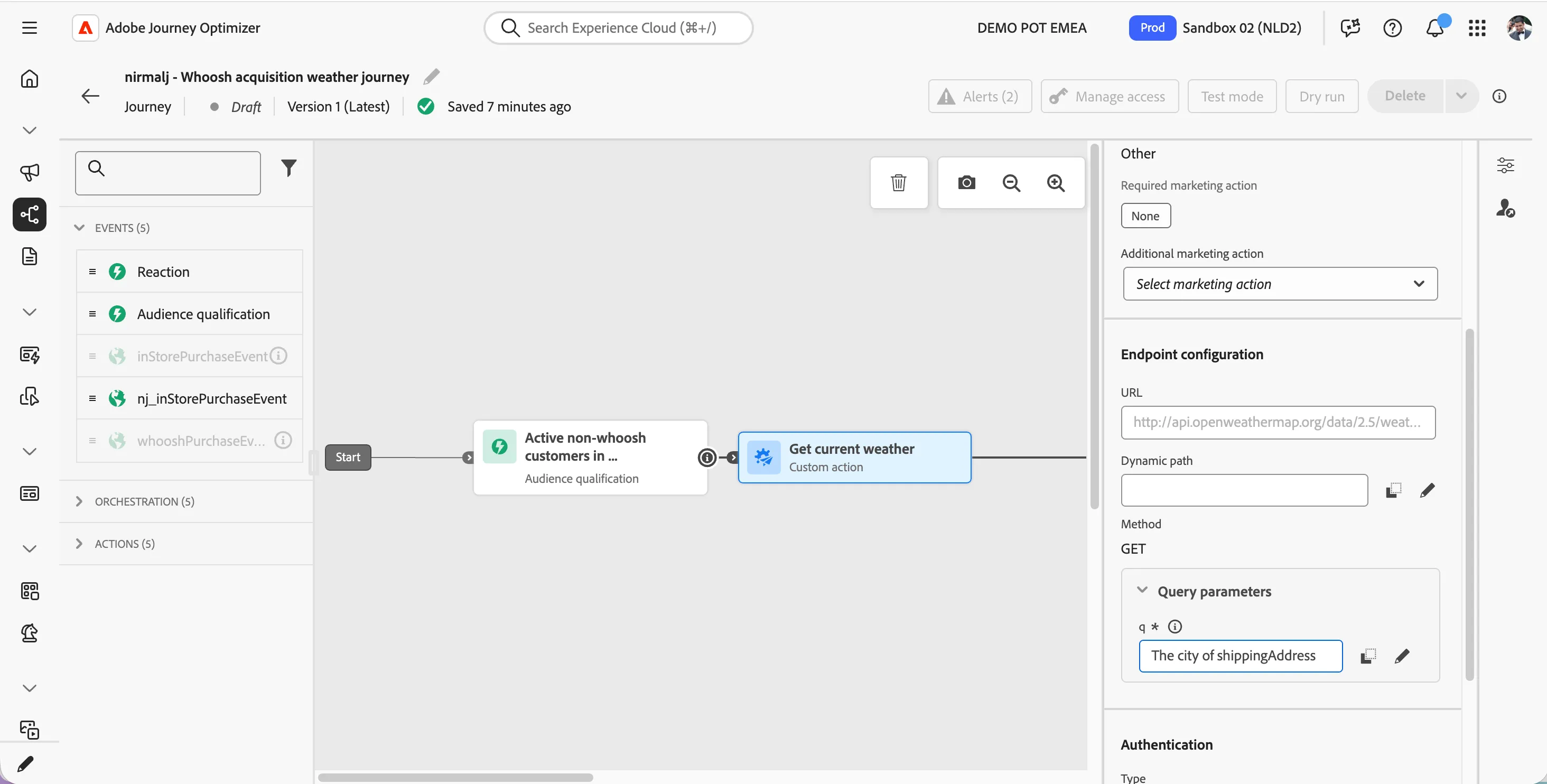The height and width of the screenshot is (784, 1547).
Task: Focus the Search Experience Cloud field
Action: [618, 27]
